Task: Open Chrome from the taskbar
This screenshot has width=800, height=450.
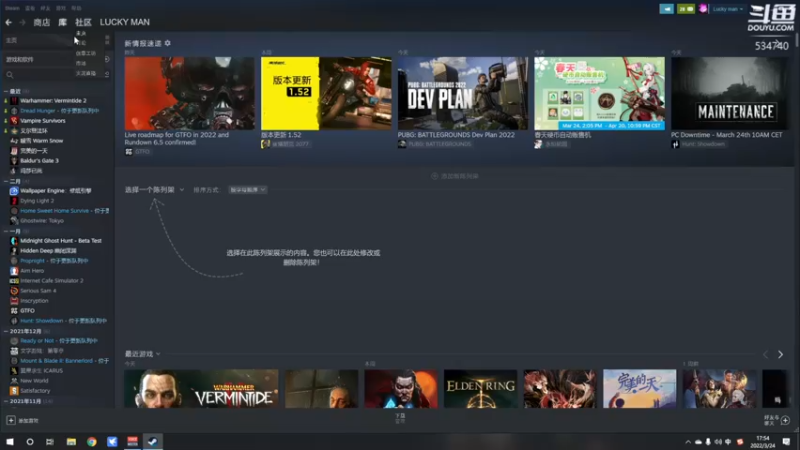Action: 92,442
